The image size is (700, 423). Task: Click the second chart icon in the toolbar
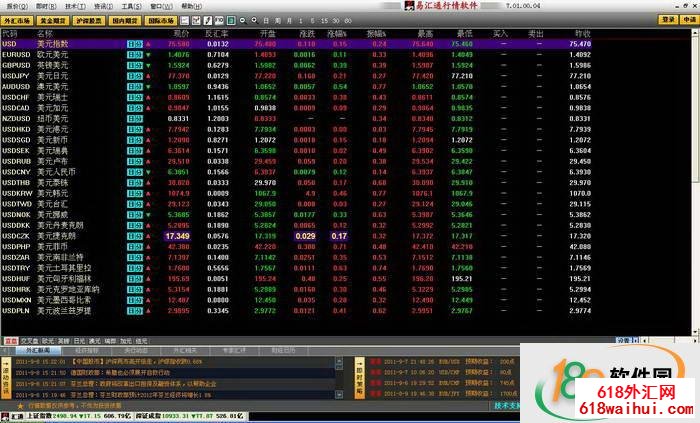pyautogui.click(x=196, y=21)
